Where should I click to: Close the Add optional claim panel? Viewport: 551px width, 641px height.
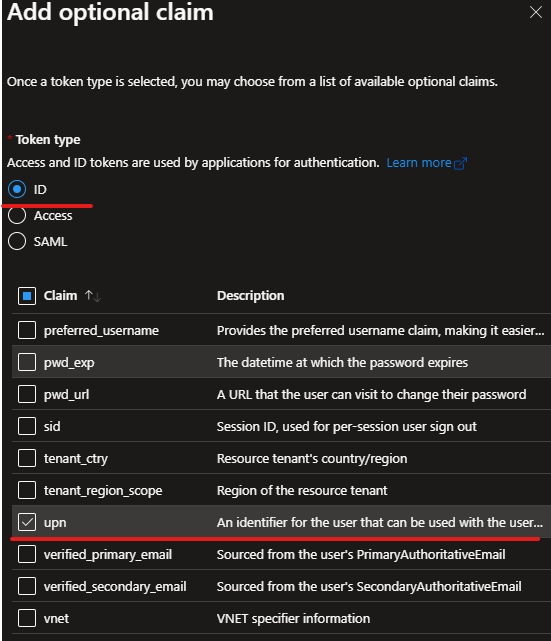pyautogui.click(x=535, y=12)
